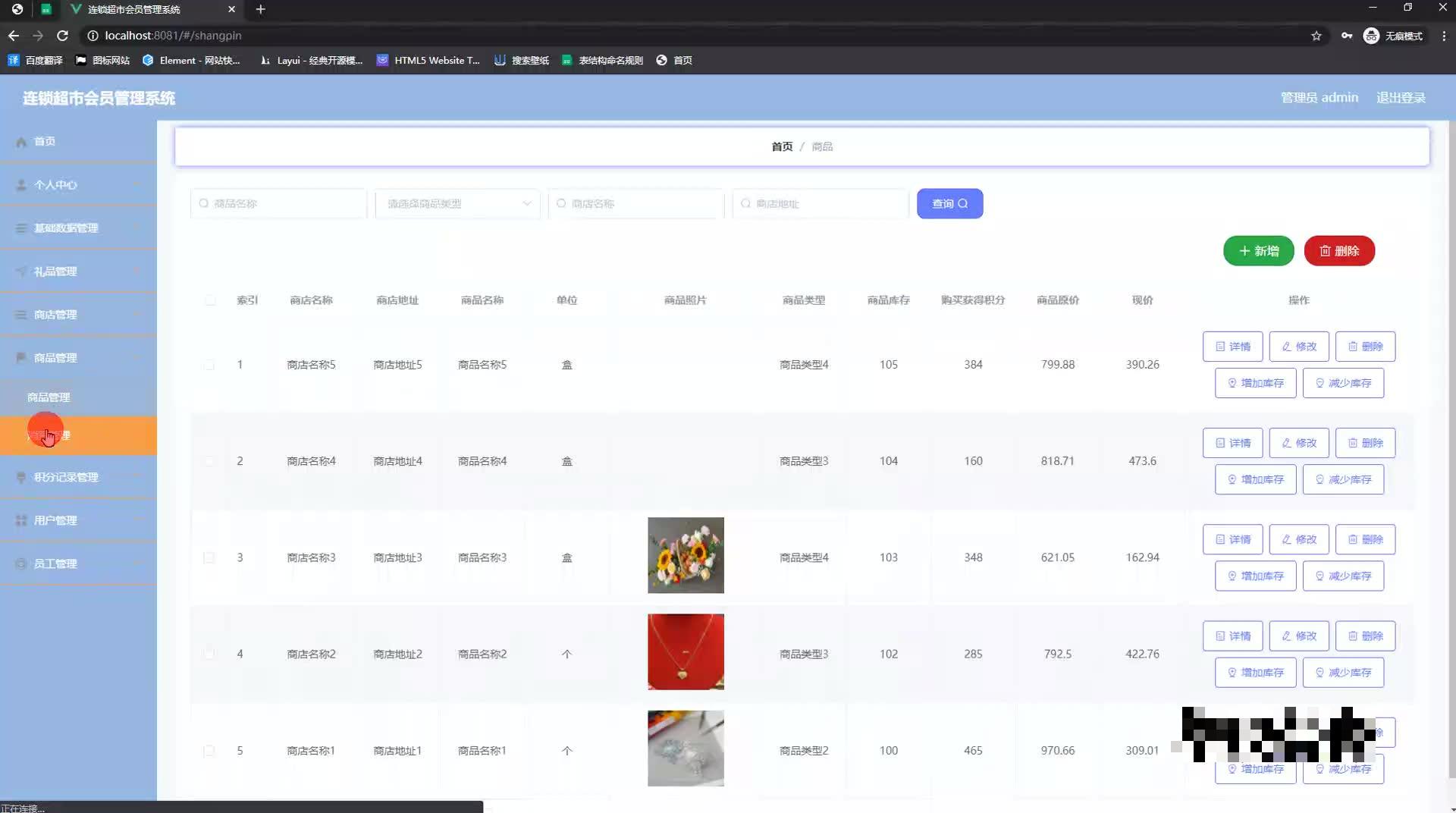Click the 积分记录管理 icon

pos(21,477)
